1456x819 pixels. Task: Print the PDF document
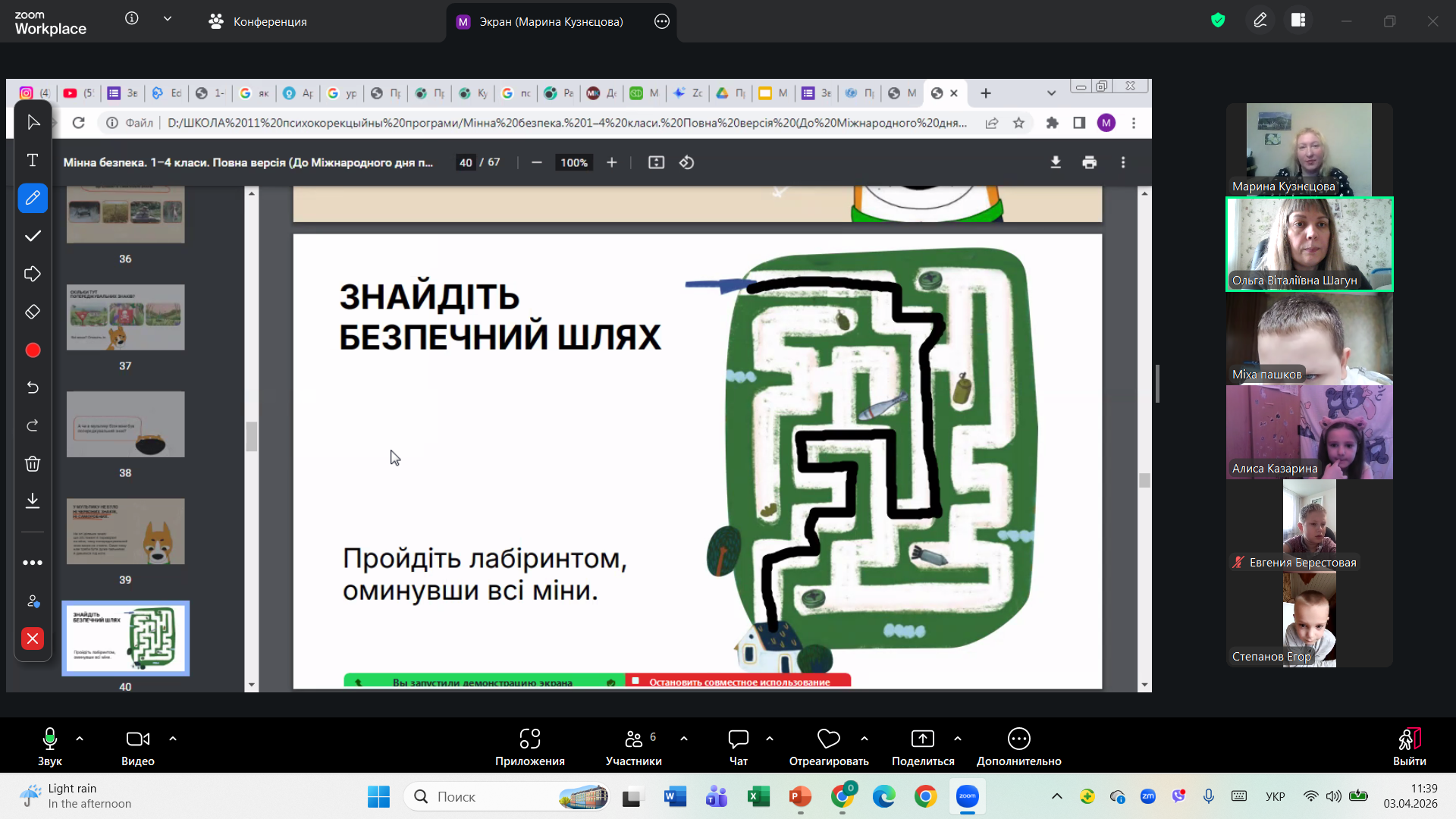click(1089, 162)
